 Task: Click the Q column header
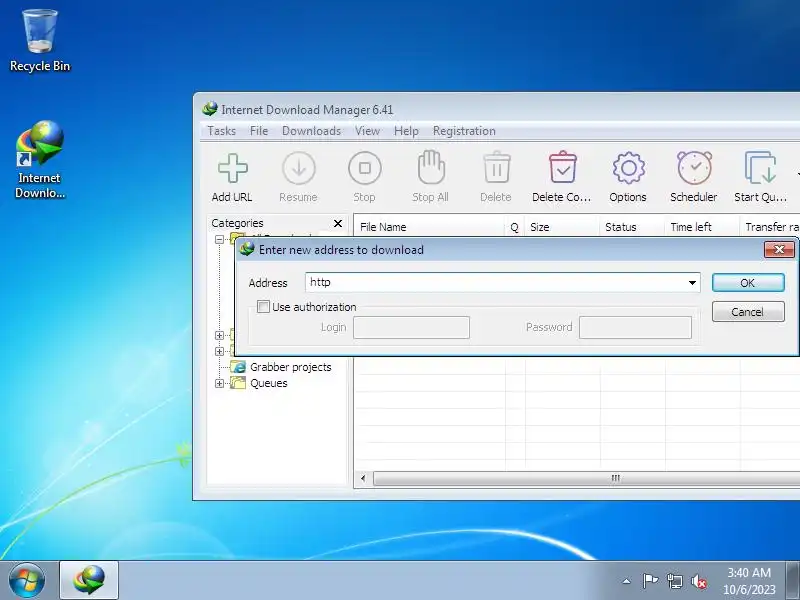[515, 227]
